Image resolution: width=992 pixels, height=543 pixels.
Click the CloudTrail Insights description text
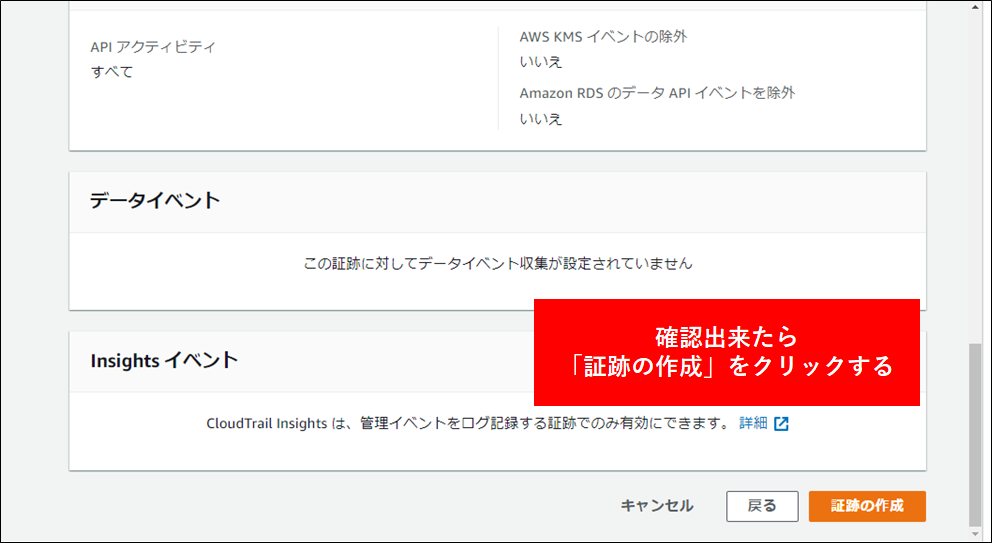click(x=465, y=423)
